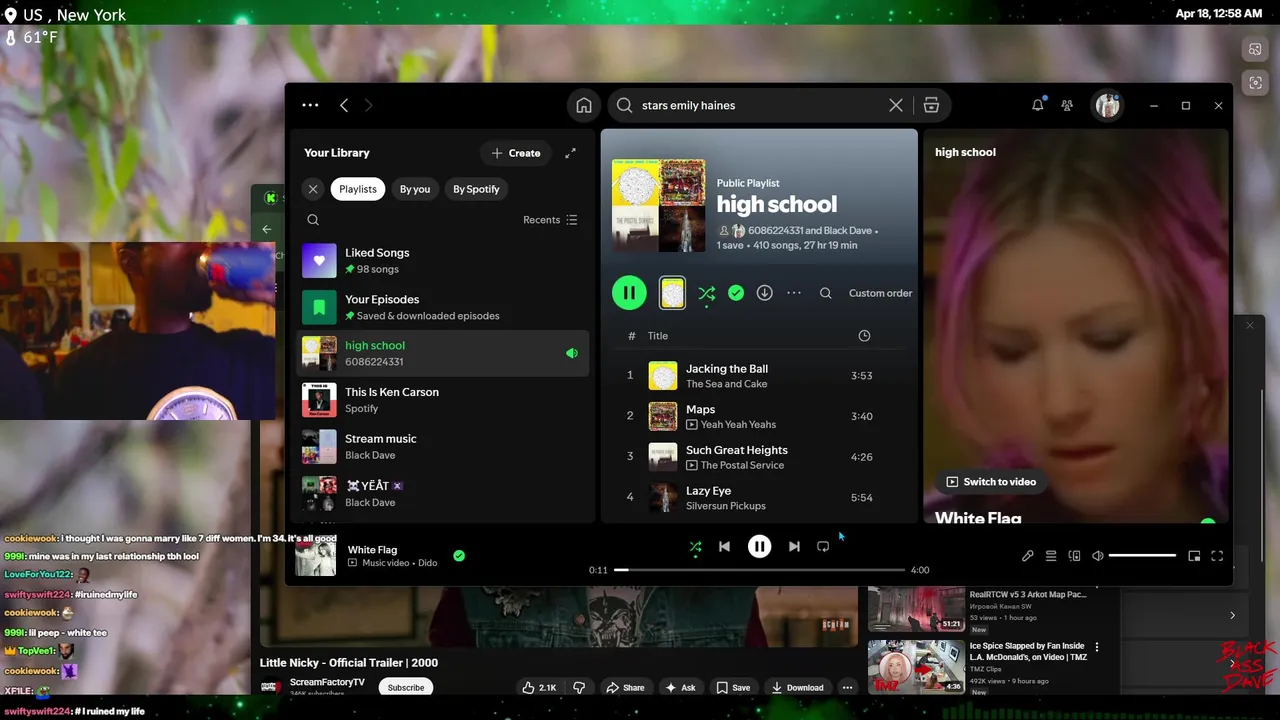Open Connect to a device
The image size is (1280, 720).
point(1074,556)
